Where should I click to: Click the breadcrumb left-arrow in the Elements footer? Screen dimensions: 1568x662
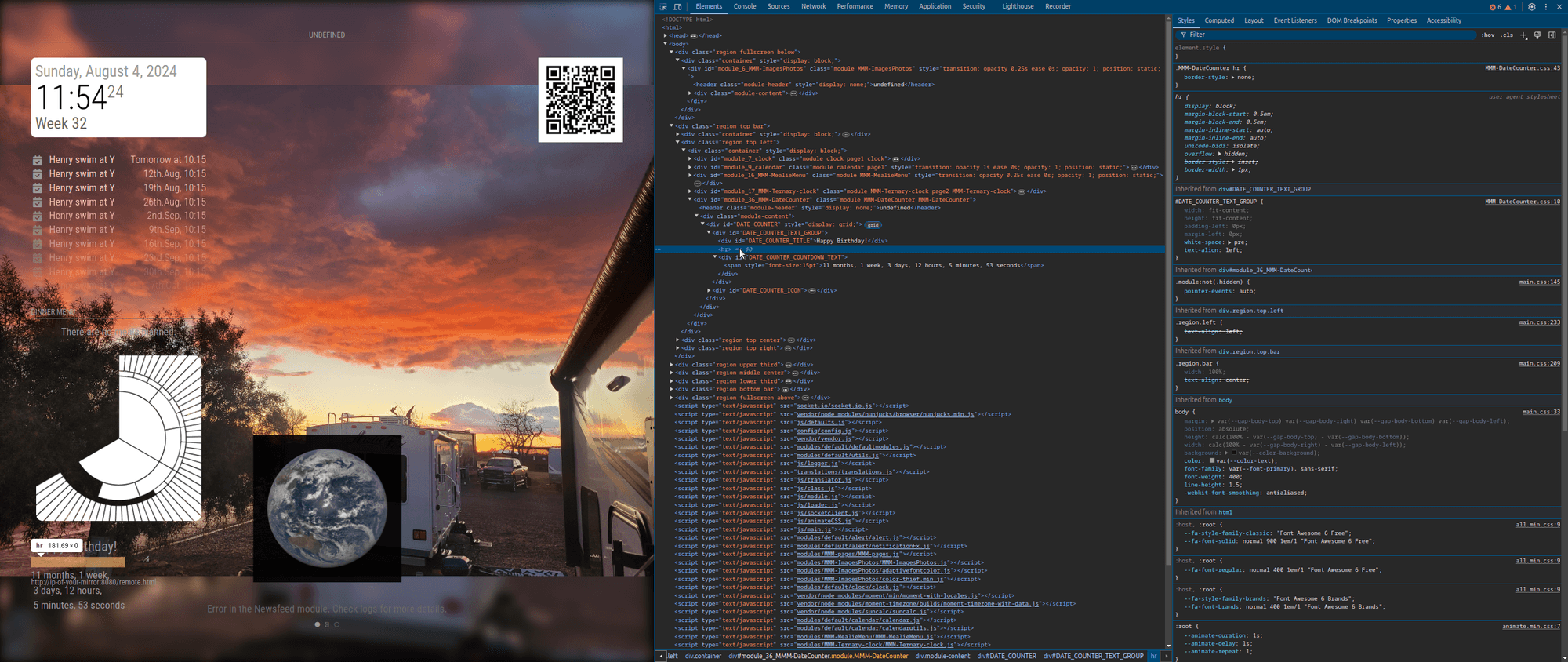661,656
